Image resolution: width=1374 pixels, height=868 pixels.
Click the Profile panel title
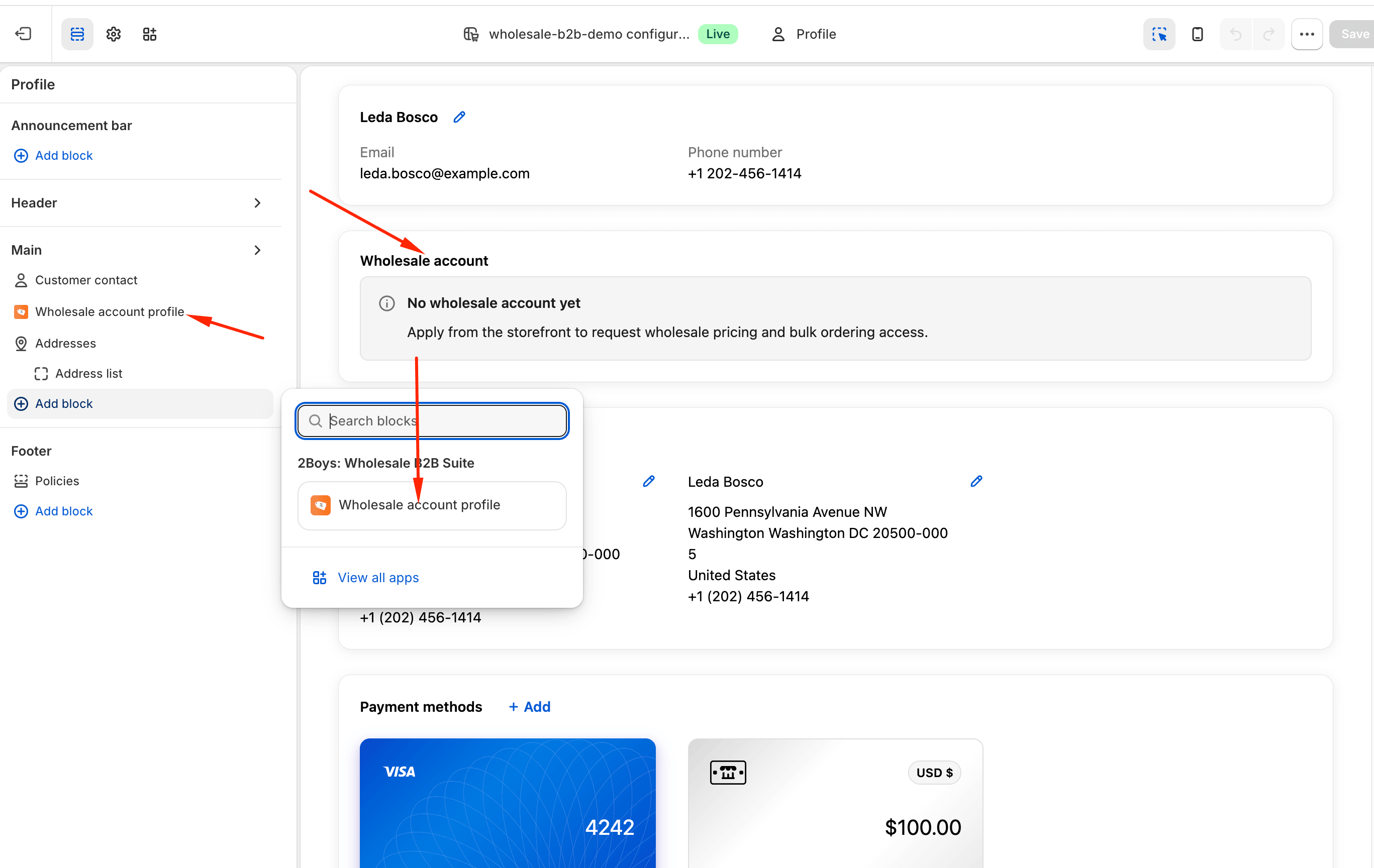coord(33,84)
